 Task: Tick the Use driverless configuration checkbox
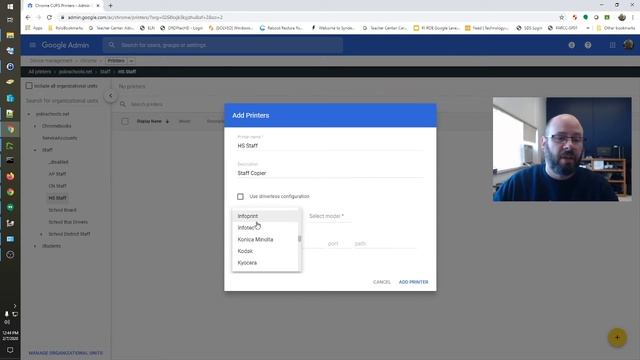pos(240,196)
